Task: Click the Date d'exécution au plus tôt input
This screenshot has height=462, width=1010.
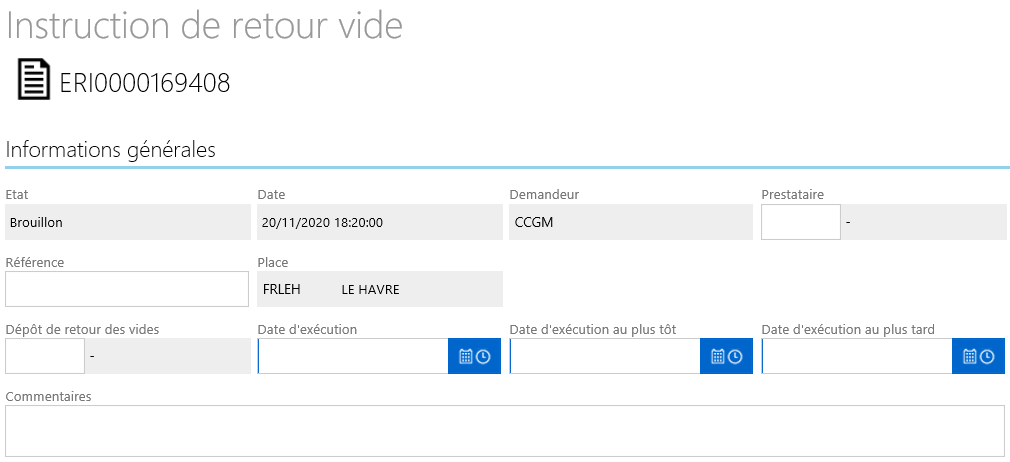Action: pos(605,356)
